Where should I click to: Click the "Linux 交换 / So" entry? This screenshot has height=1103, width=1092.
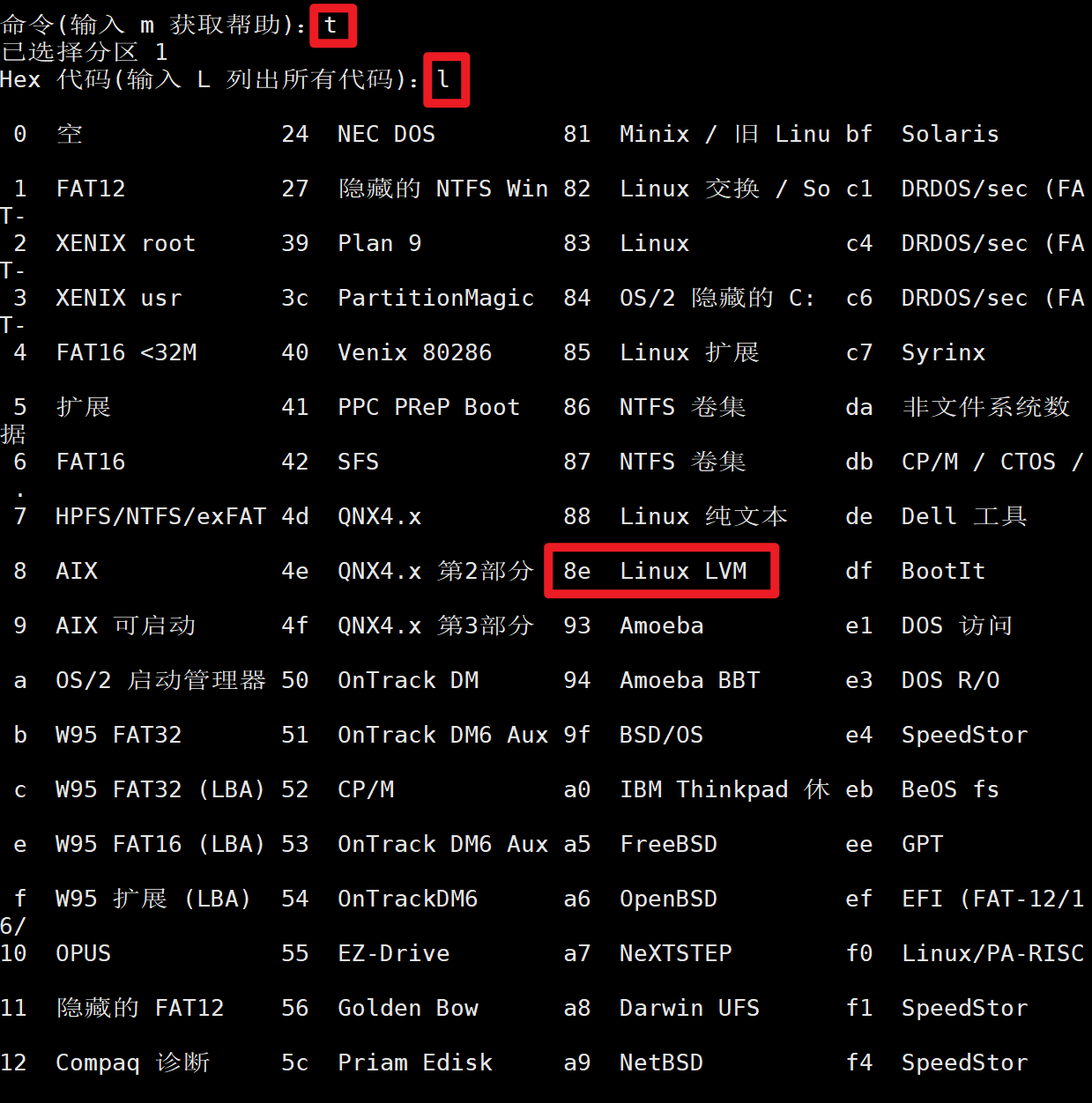pos(725,189)
